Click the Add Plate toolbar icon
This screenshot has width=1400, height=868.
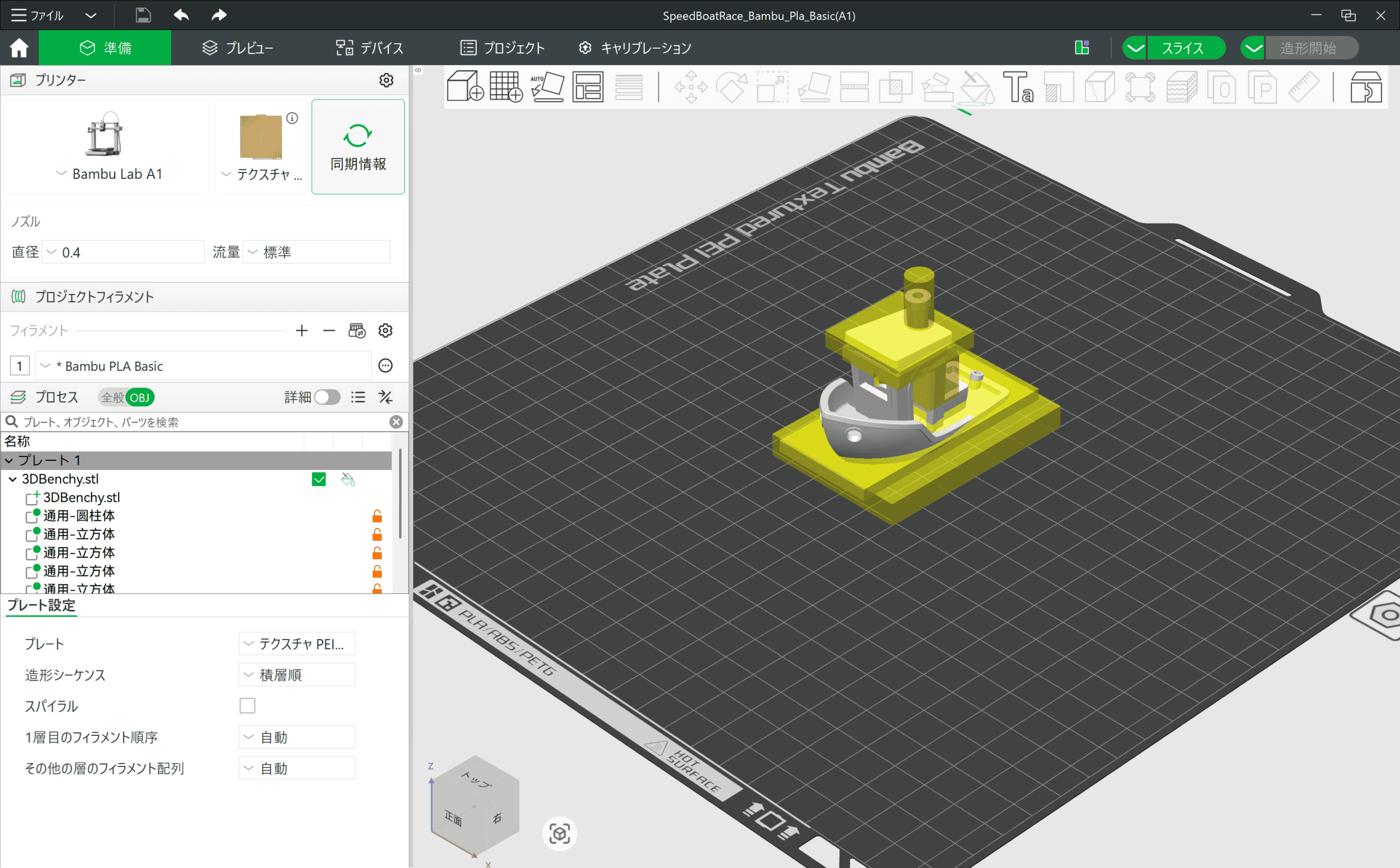[x=505, y=87]
